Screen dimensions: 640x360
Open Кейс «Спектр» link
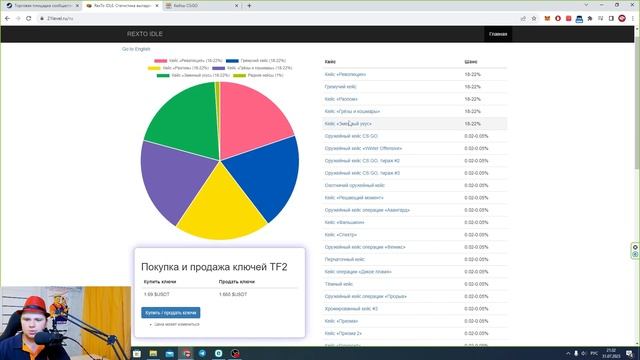click(341, 235)
